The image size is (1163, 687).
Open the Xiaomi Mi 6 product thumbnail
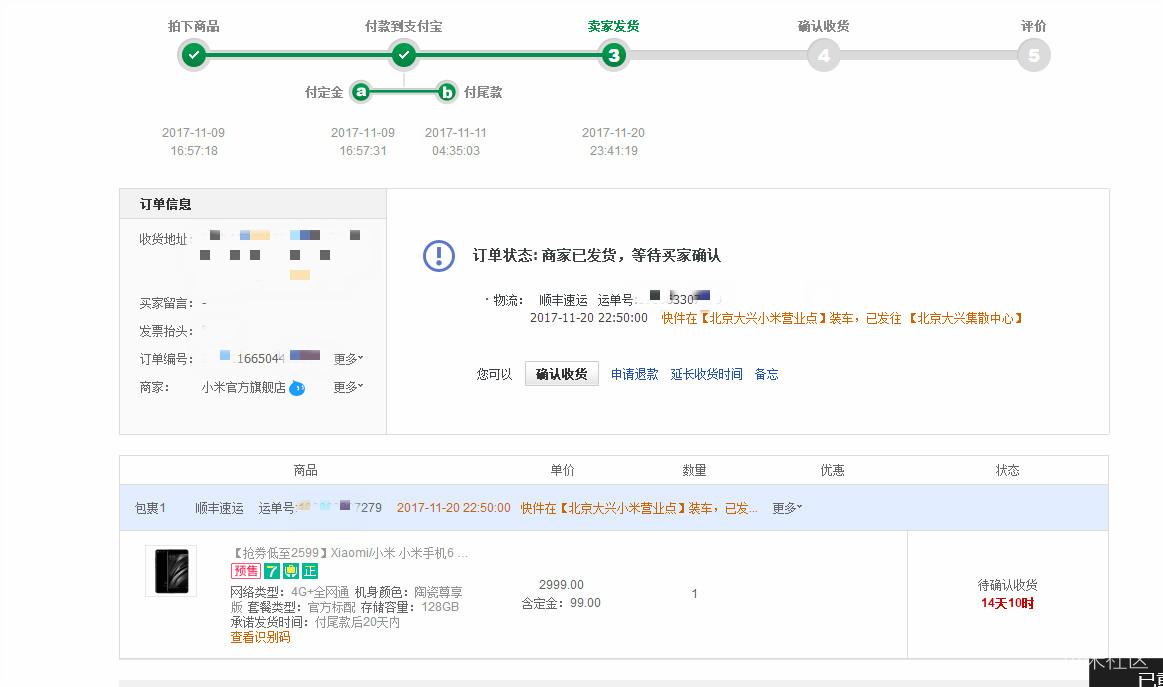click(x=170, y=571)
